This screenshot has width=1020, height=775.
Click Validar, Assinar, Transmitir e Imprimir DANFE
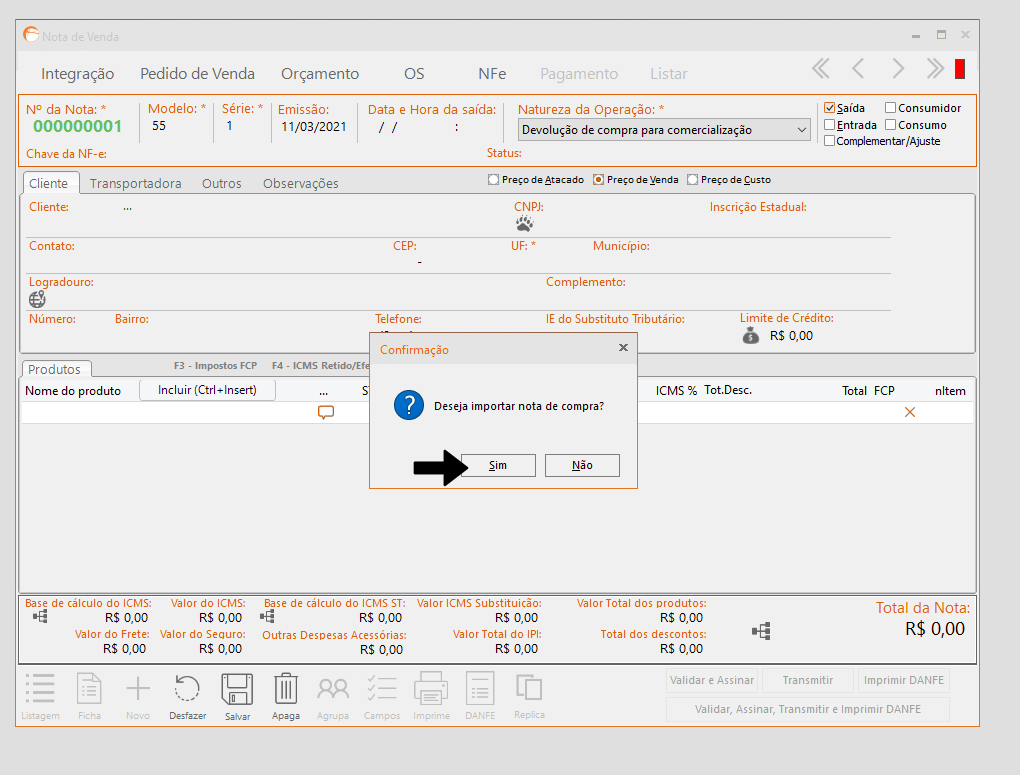(x=807, y=709)
